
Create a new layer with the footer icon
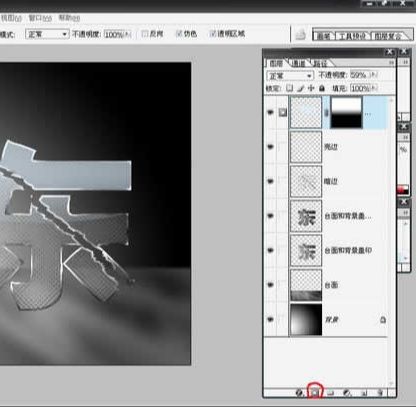364,393
